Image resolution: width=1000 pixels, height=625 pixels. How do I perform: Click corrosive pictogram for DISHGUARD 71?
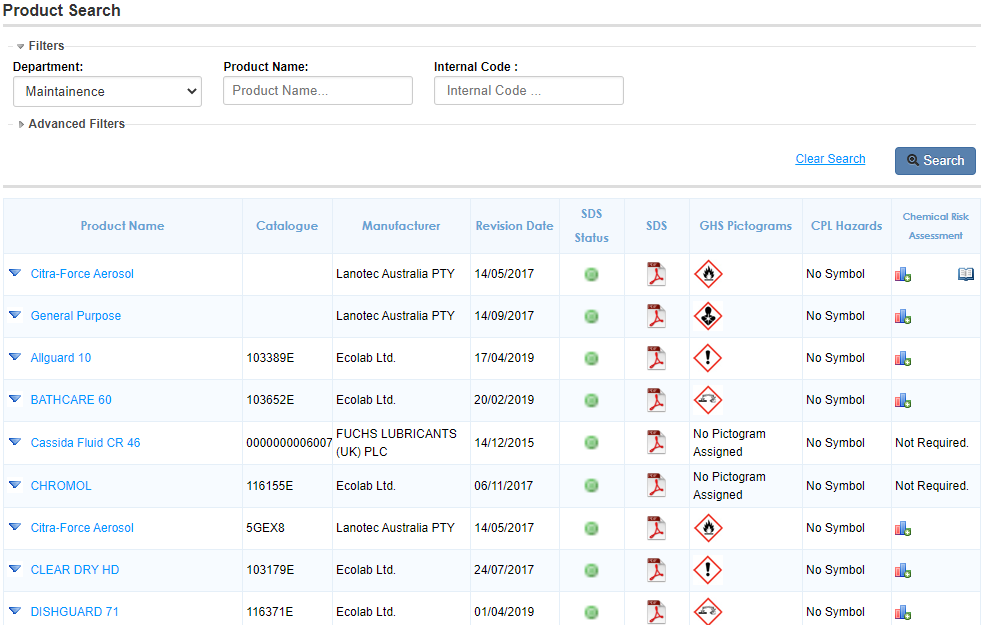(x=708, y=611)
